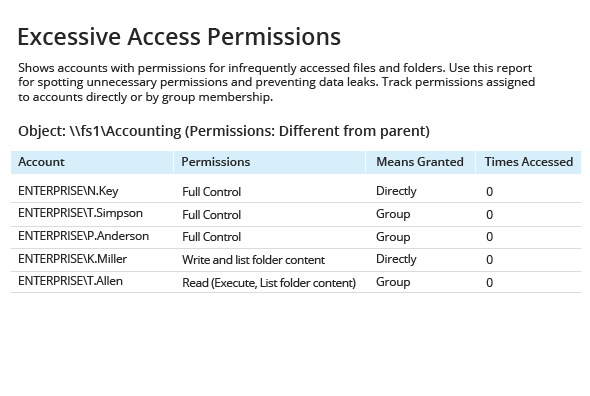
Task: Click the Permissions column header
Action: pos(216,162)
